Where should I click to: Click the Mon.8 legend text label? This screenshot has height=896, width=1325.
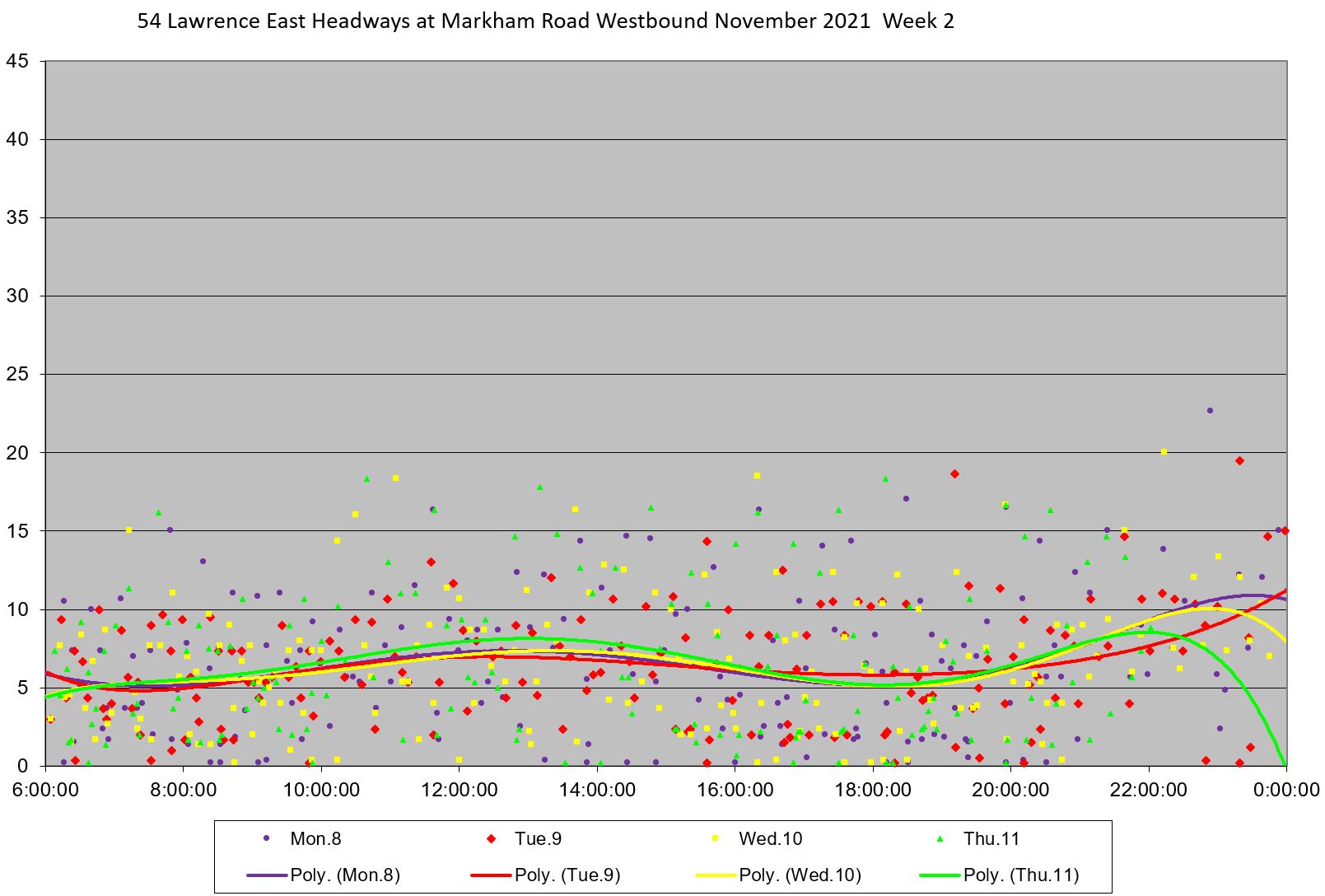315,838
